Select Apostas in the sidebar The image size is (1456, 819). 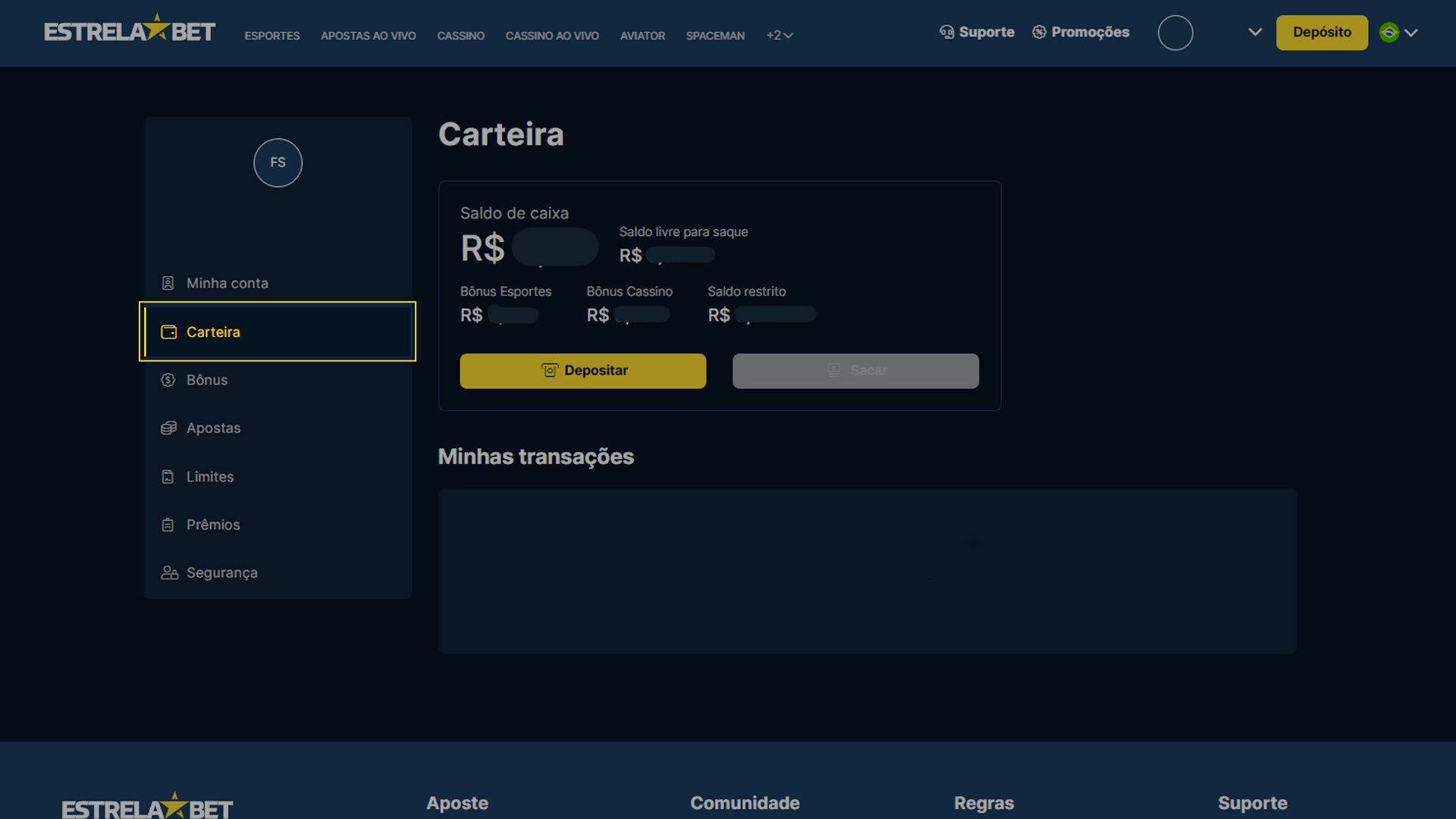(278, 428)
